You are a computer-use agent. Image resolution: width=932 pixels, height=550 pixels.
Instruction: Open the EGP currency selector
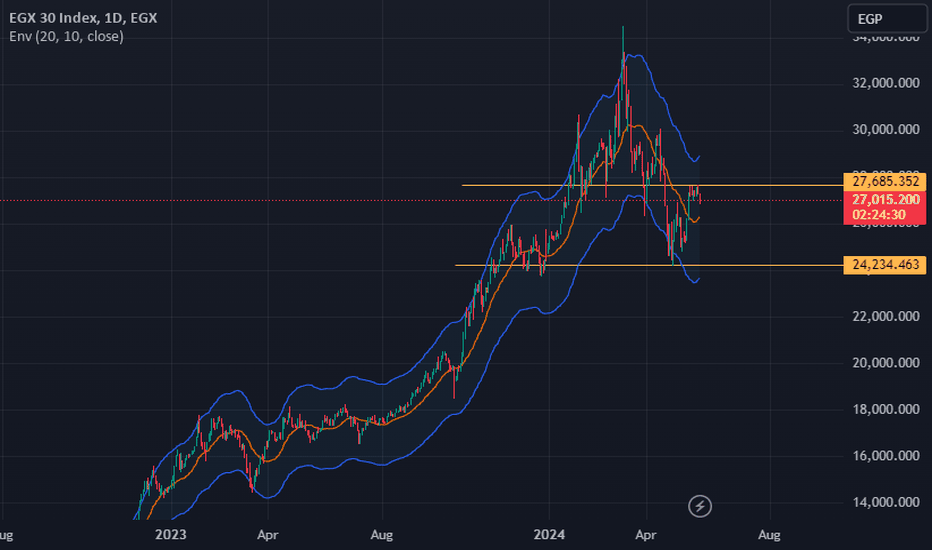886,18
